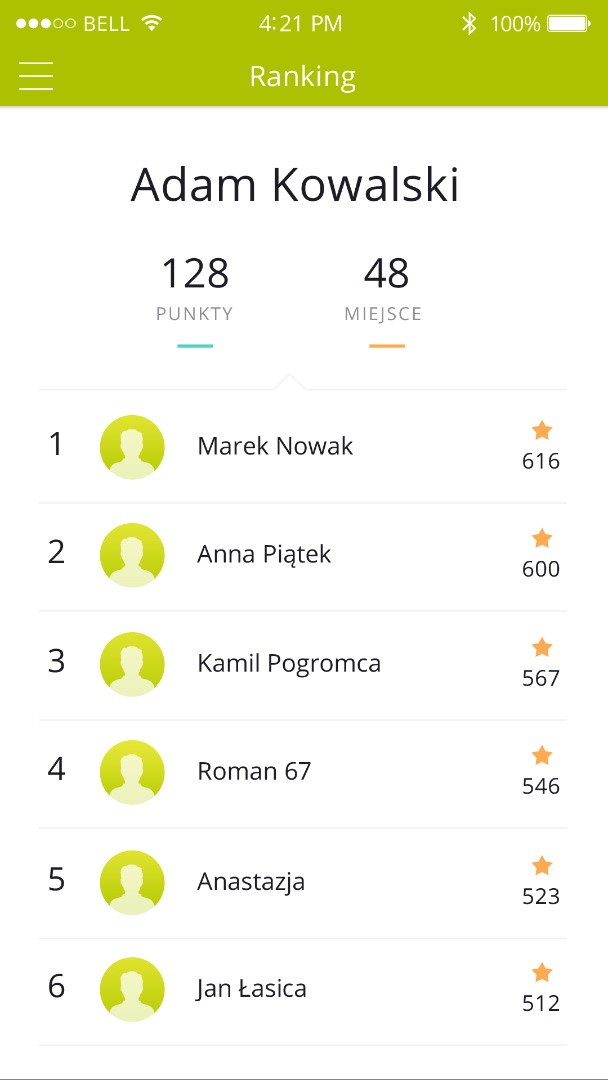Tap the star above 546 points

click(541, 756)
